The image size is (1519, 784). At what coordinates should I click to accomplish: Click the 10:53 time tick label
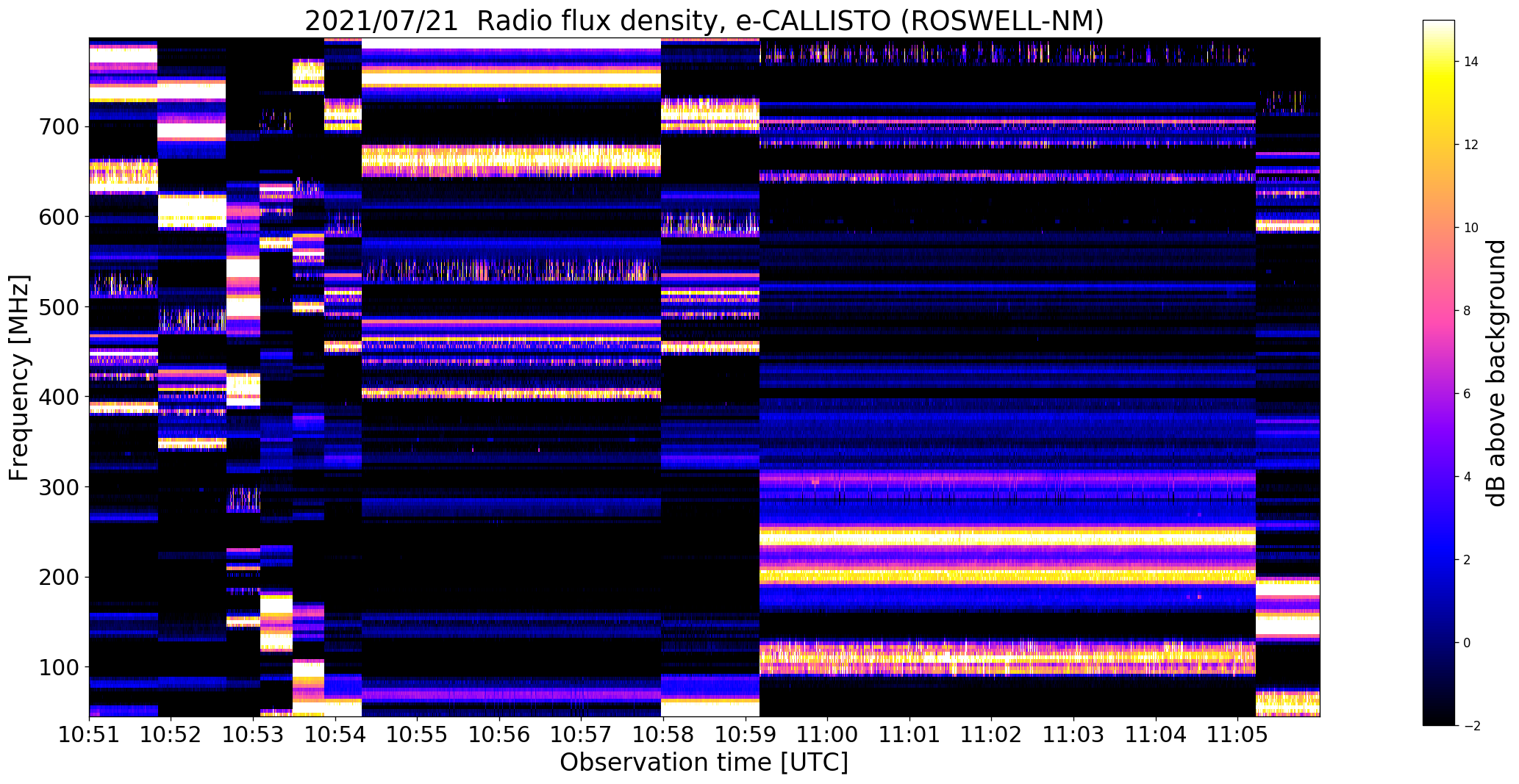(x=254, y=736)
